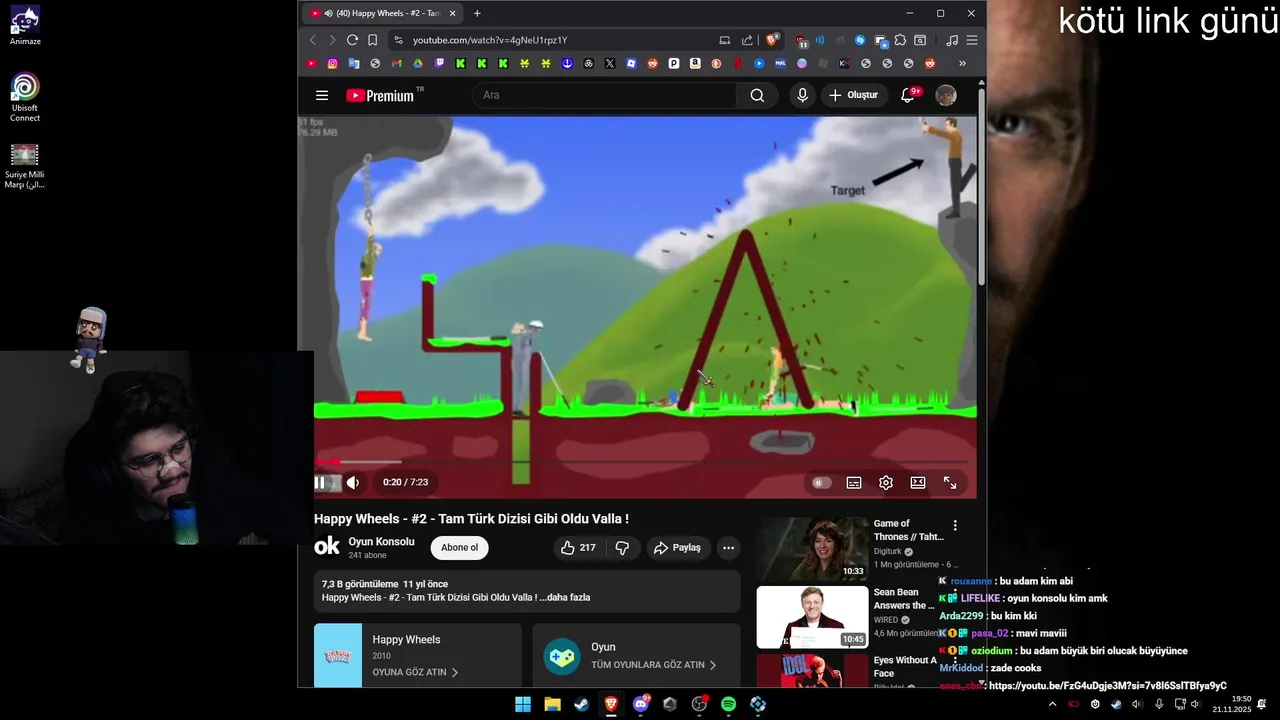Dislike the video with thumbs down
Viewport: 1280px width, 720px height.
coord(622,548)
